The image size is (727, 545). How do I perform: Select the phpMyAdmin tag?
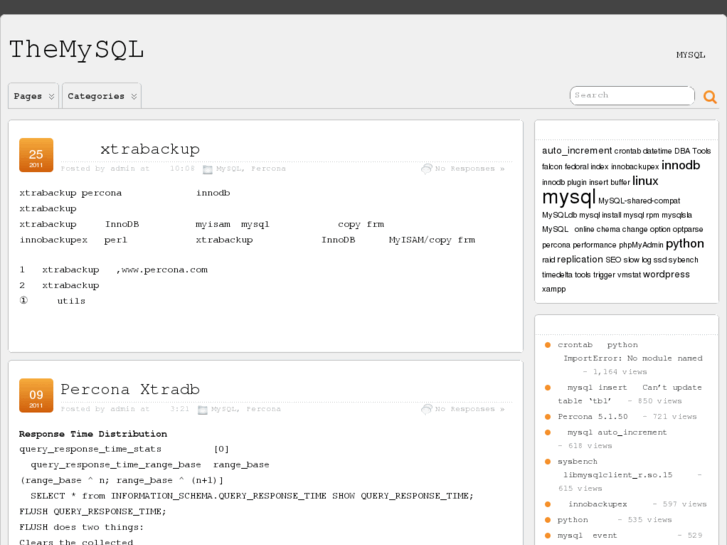pos(641,245)
